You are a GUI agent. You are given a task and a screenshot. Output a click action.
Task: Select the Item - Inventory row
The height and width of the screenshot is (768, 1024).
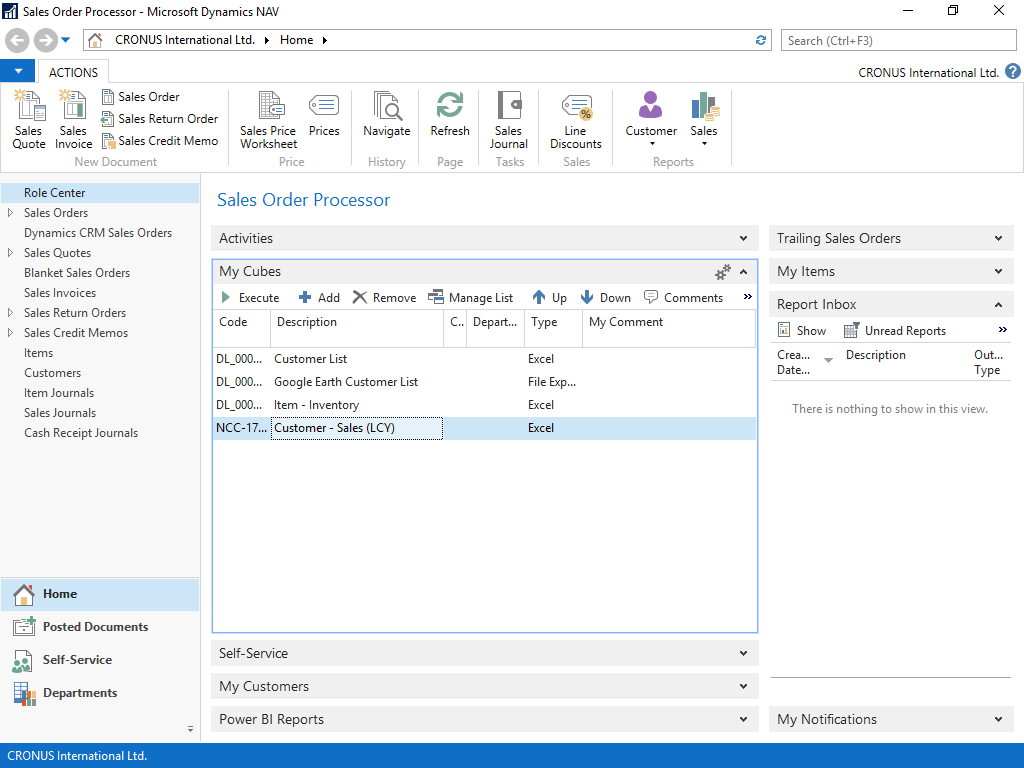[484, 405]
